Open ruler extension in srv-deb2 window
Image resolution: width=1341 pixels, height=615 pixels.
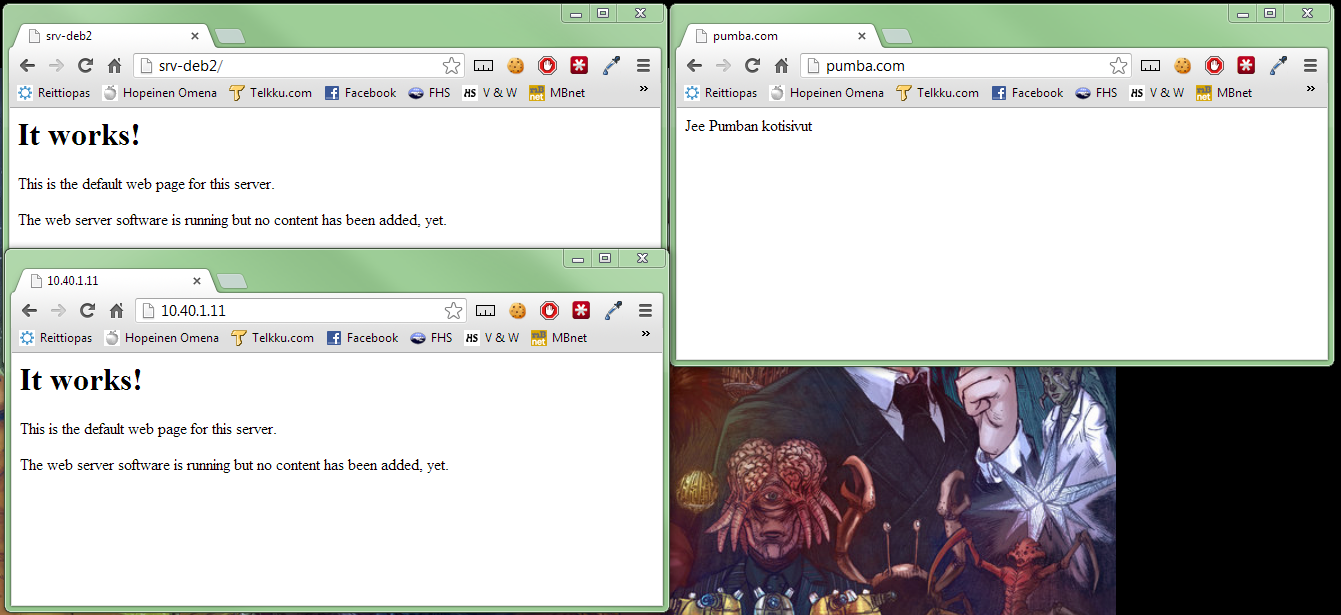[484, 66]
